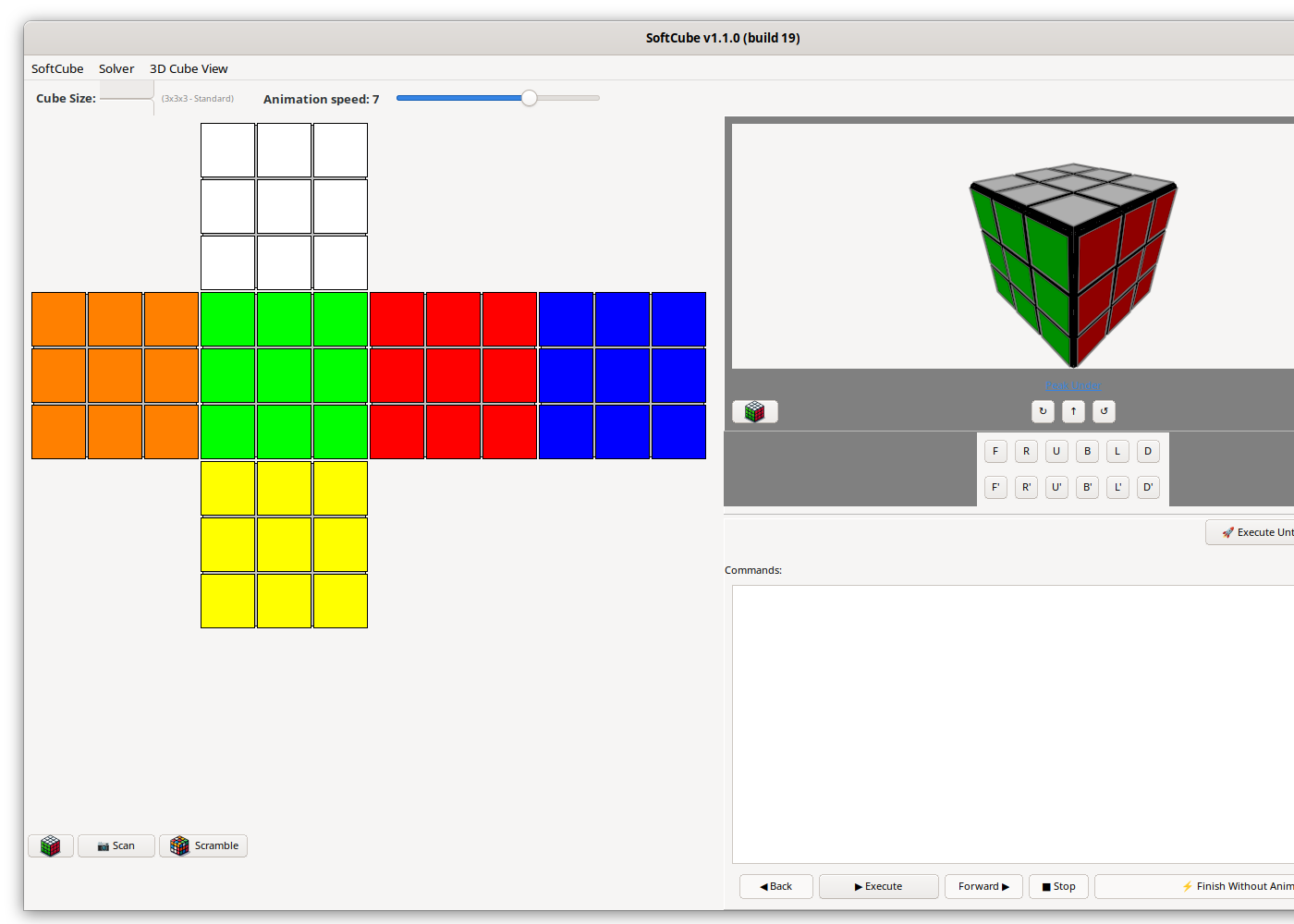Click the B' inverse move button
1294x924 pixels.
tap(1087, 487)
